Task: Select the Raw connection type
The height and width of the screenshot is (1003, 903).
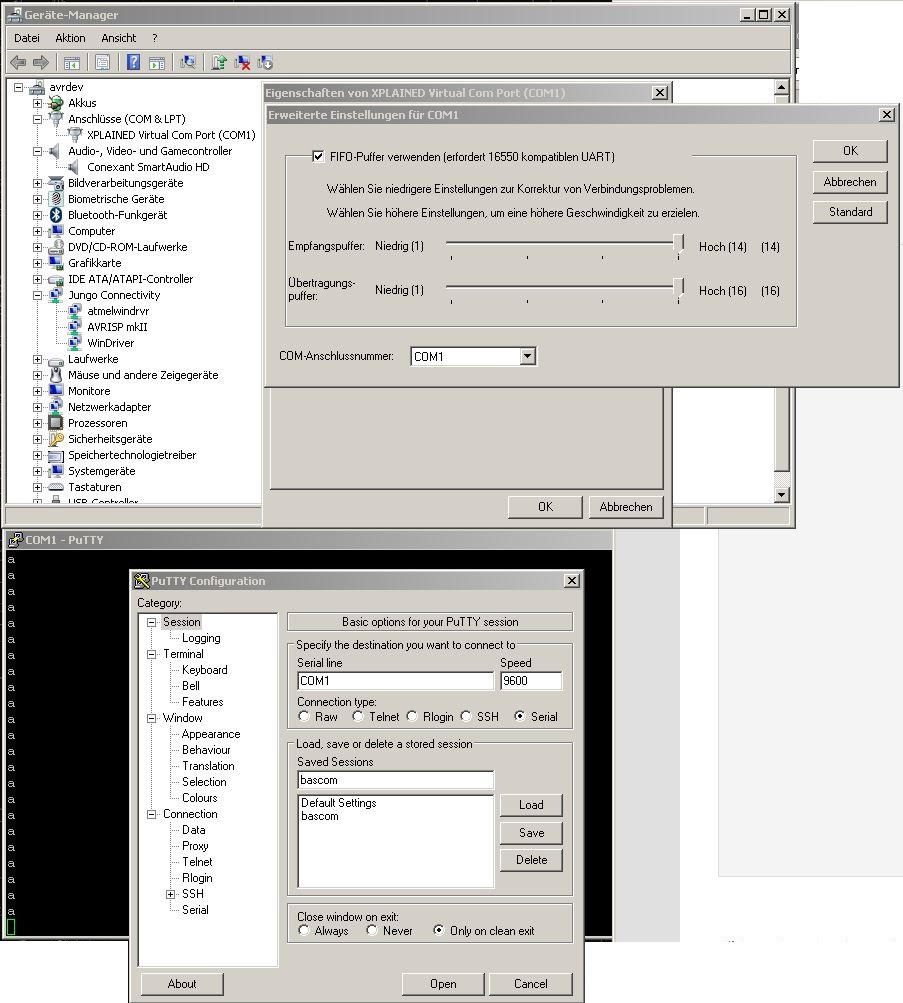Action: pos(304,716)
